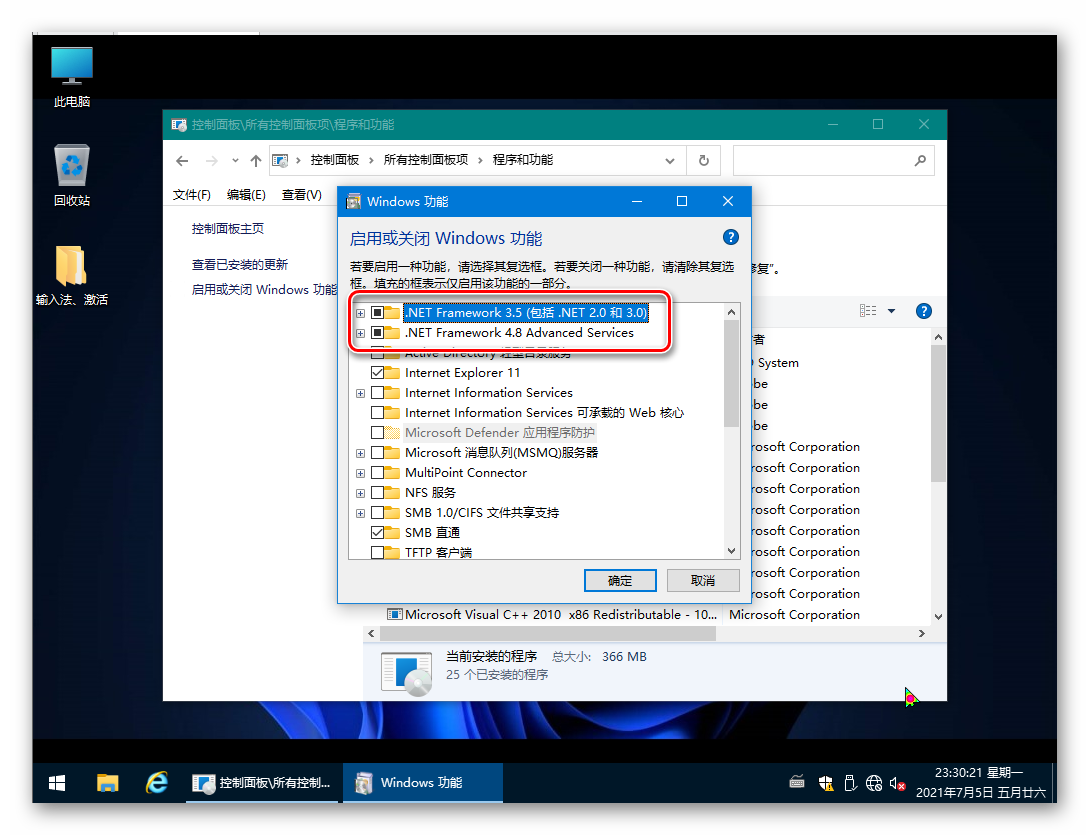The width and height of the screenshot is (1089, 835).
Task: Open the 控制面板主页 link
Action: click(228, 229)
